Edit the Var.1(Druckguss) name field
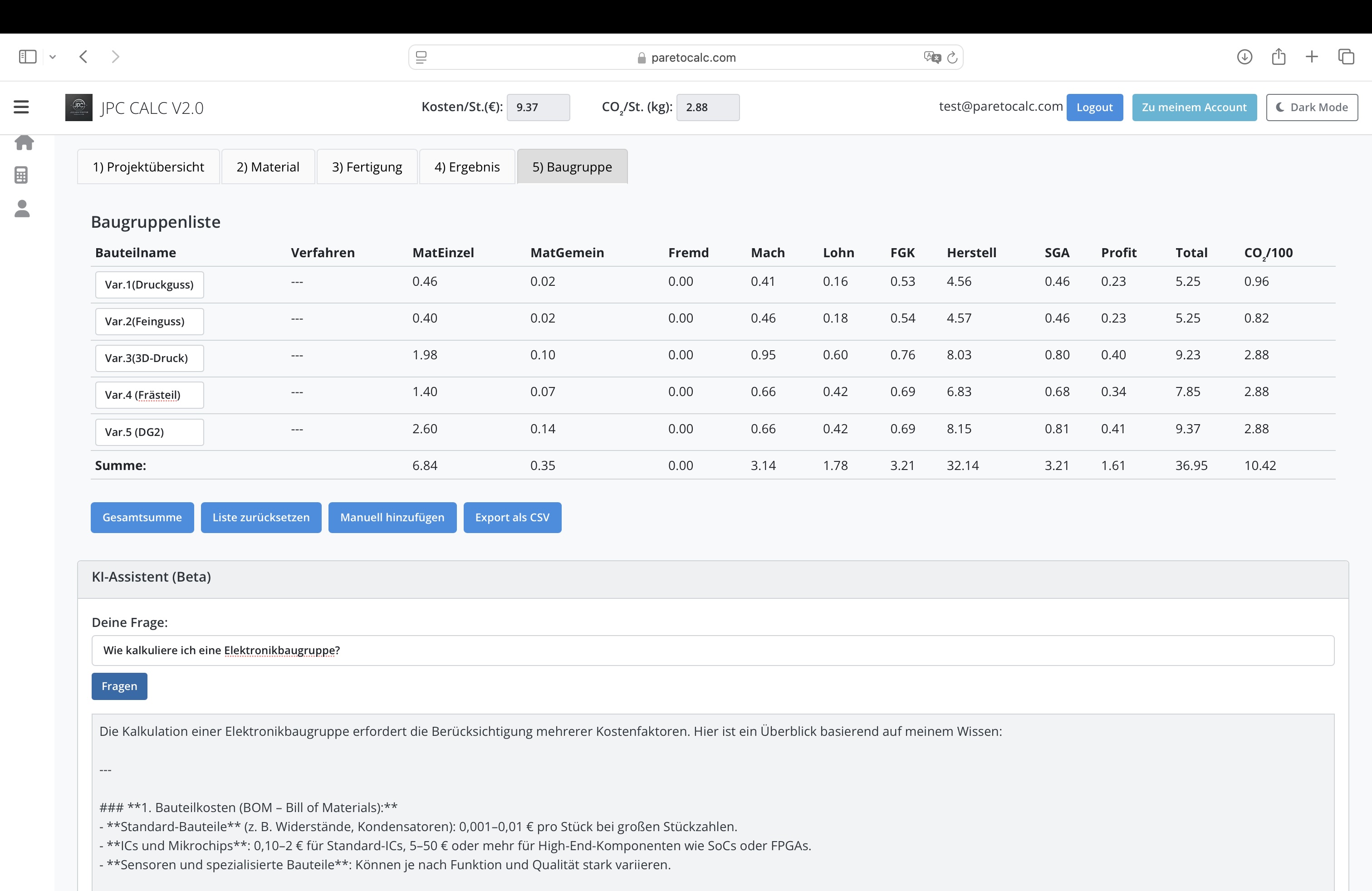This screenshot has width=1372, height=891. [x=149, y=284]
